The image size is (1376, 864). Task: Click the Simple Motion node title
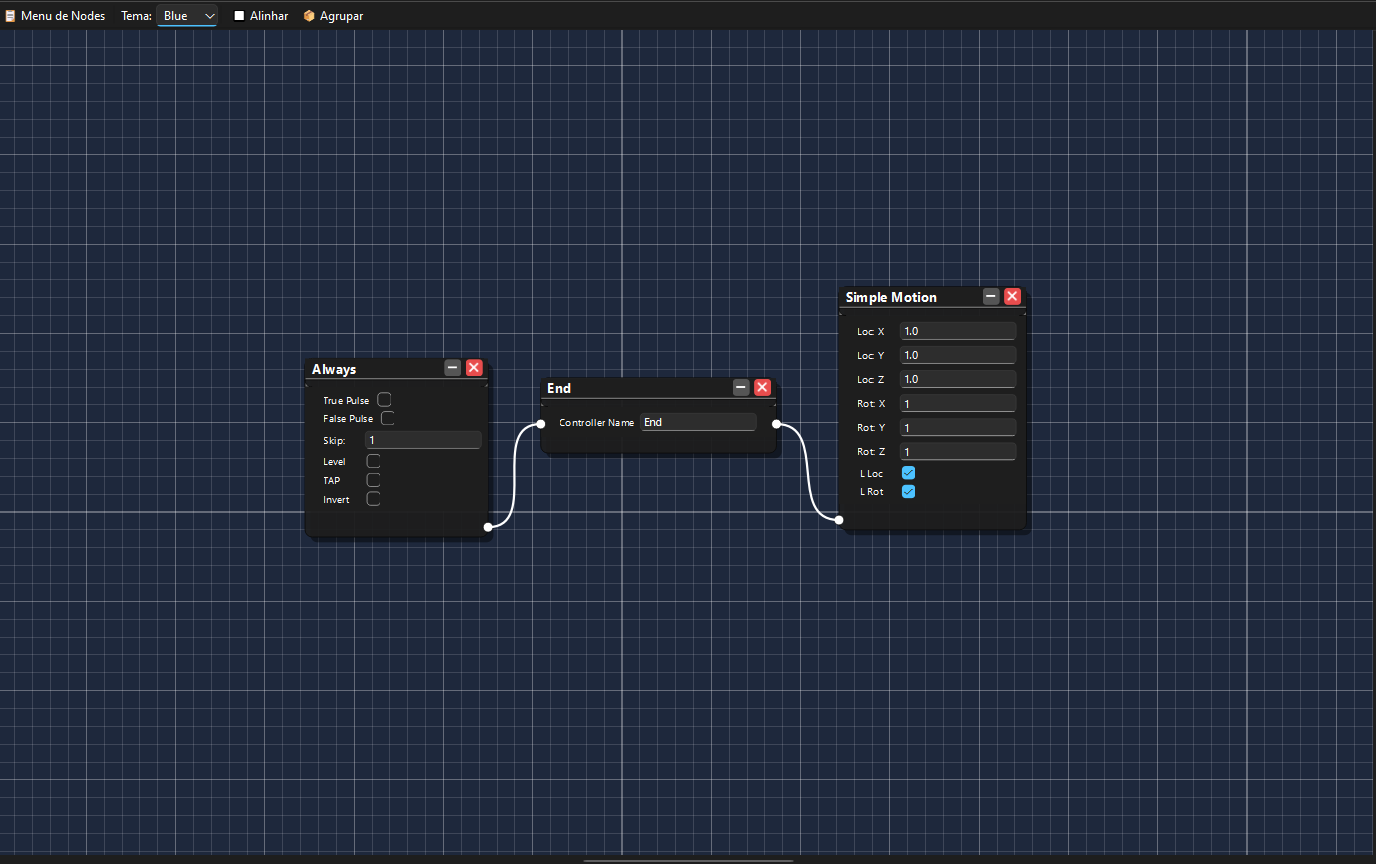pyautogui.click(x=891, y=297)
